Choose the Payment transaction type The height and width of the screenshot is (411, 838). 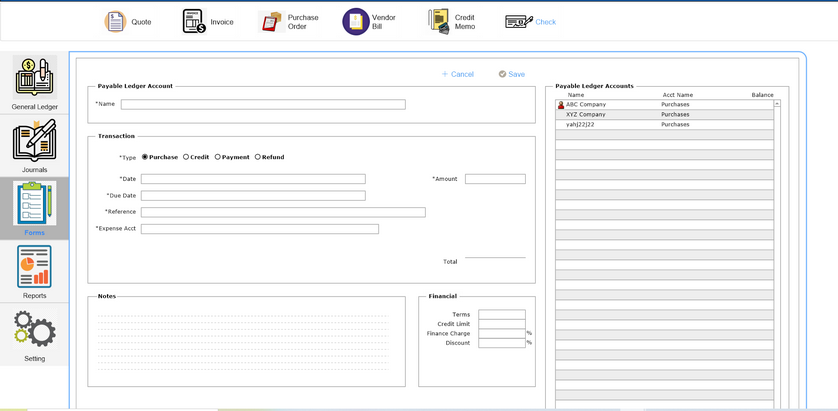[218, 157]
